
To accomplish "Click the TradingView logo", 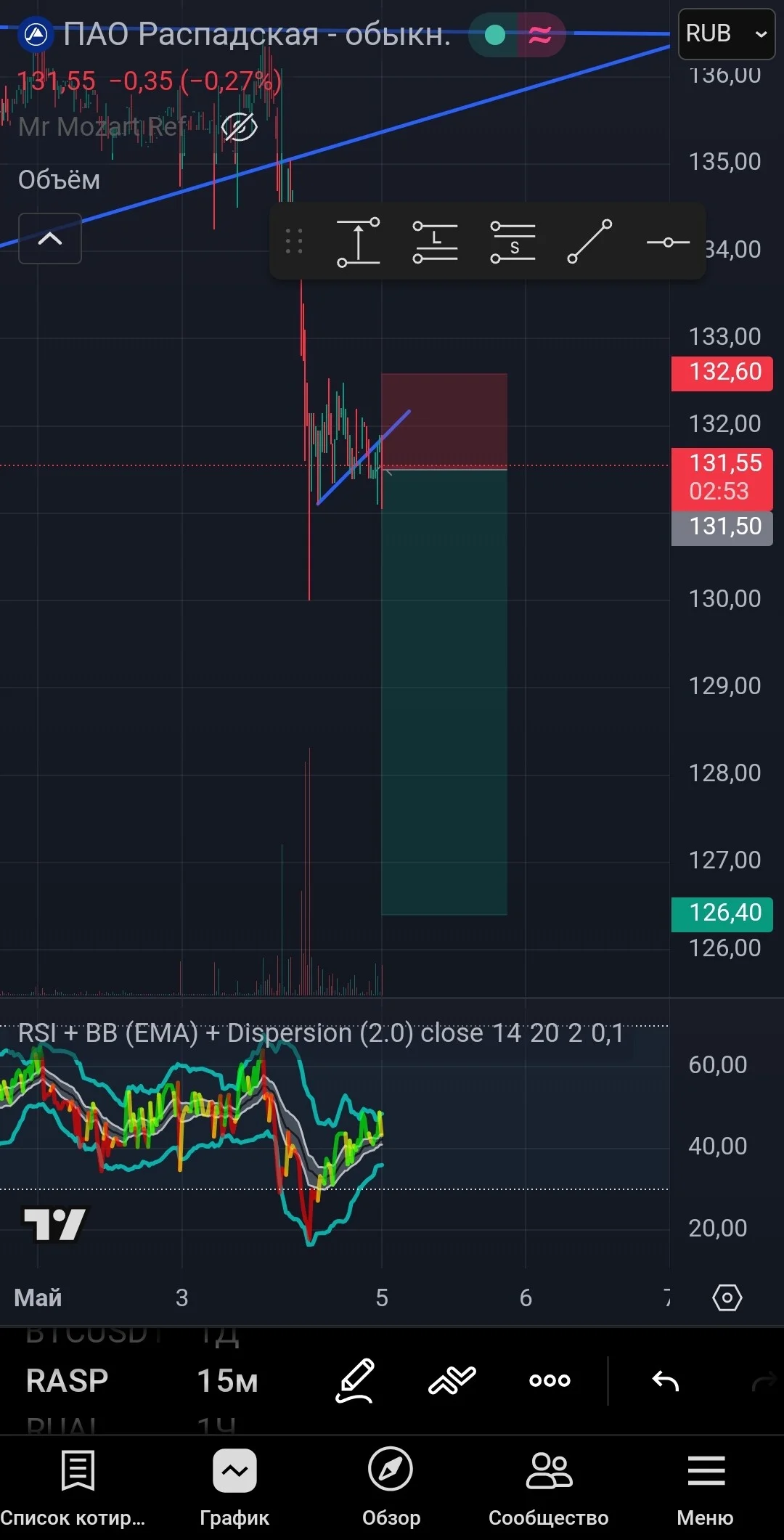I will (x=54, y=1224).
